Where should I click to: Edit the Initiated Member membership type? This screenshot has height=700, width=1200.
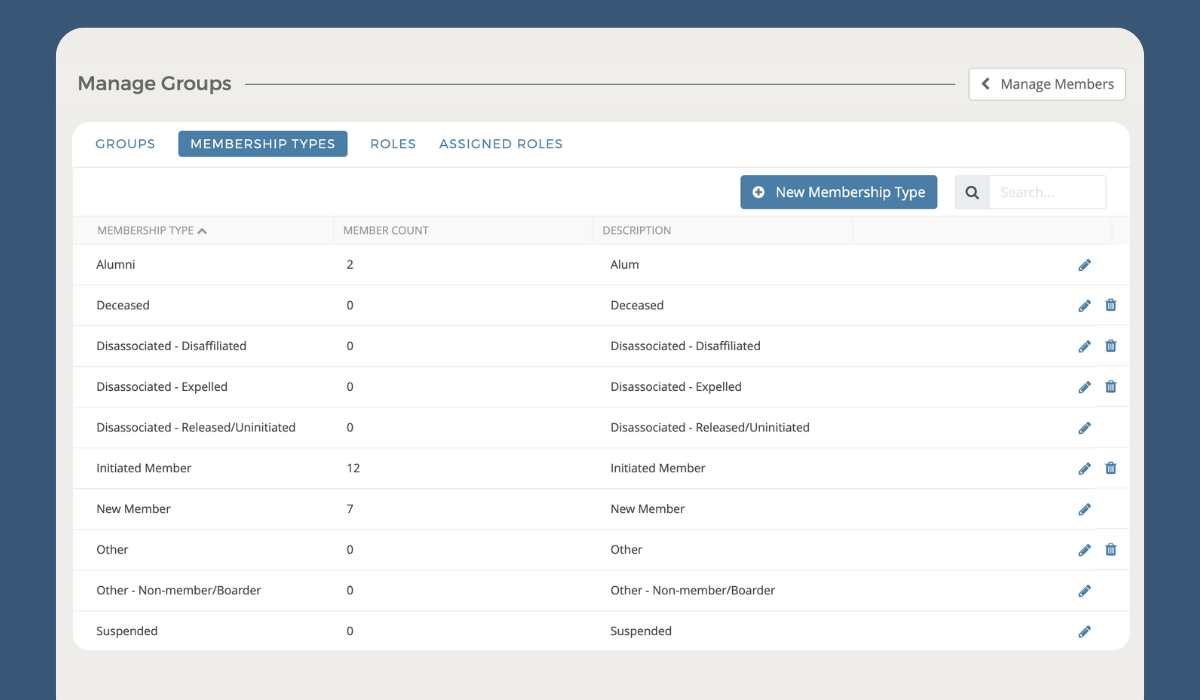tap(1085, 468)
